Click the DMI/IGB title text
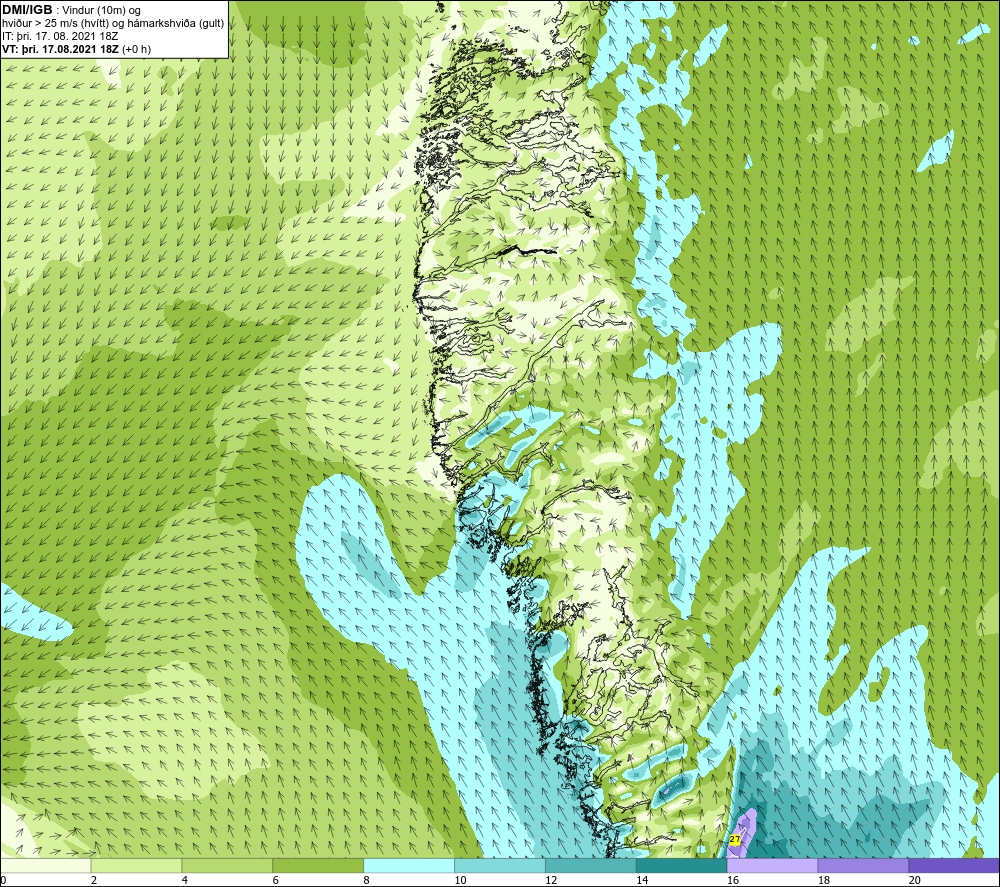This screenshot has width=1000, height=887. point(27,10)
